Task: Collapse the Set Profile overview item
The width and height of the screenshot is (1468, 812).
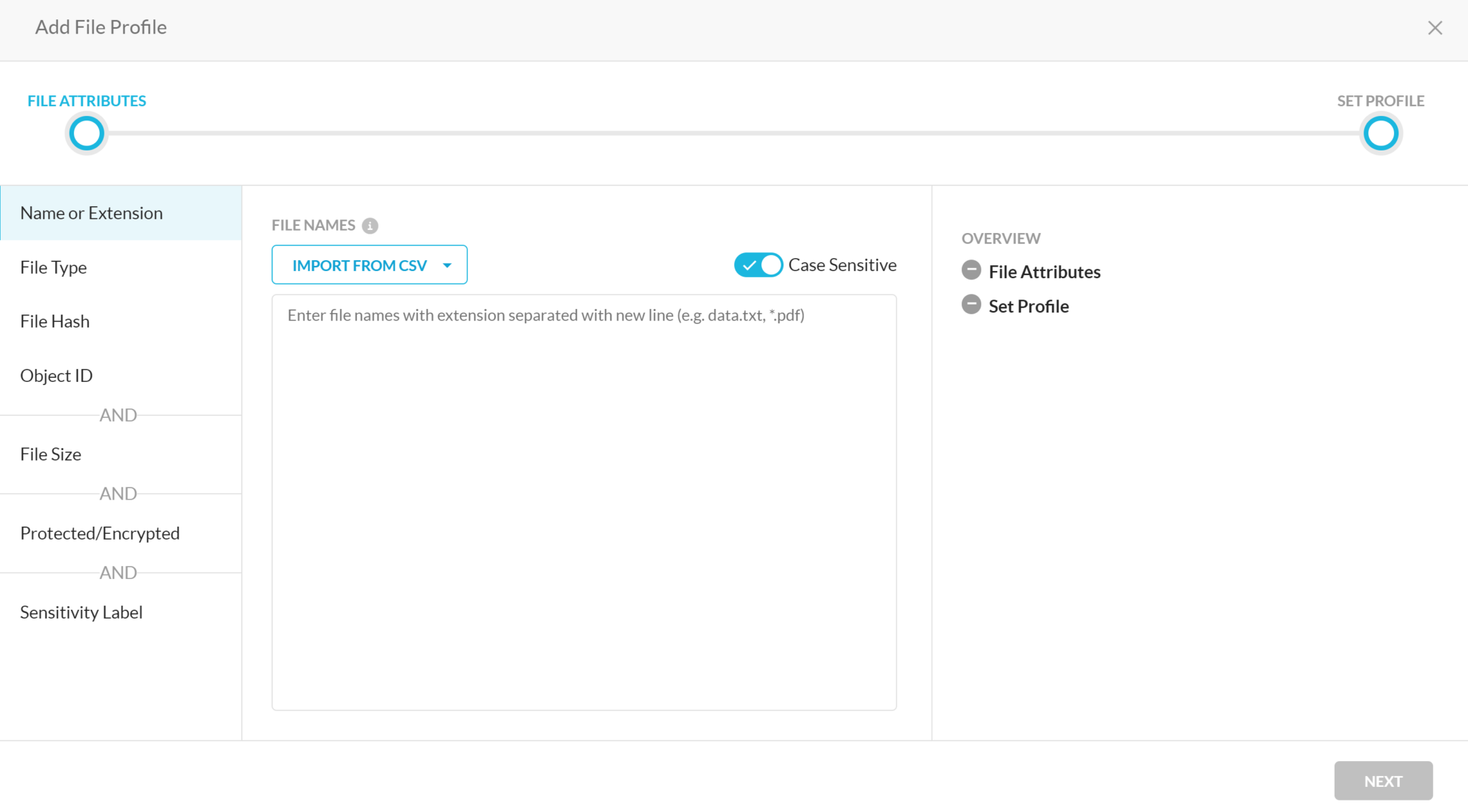Action: [971, 304]
